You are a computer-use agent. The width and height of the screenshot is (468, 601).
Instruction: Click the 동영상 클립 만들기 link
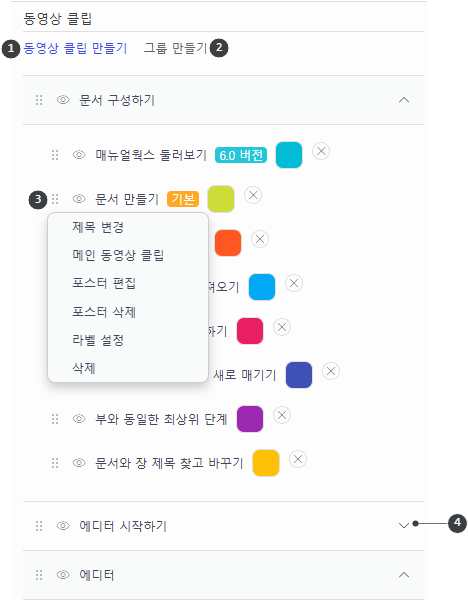click(x=75, y=48)
